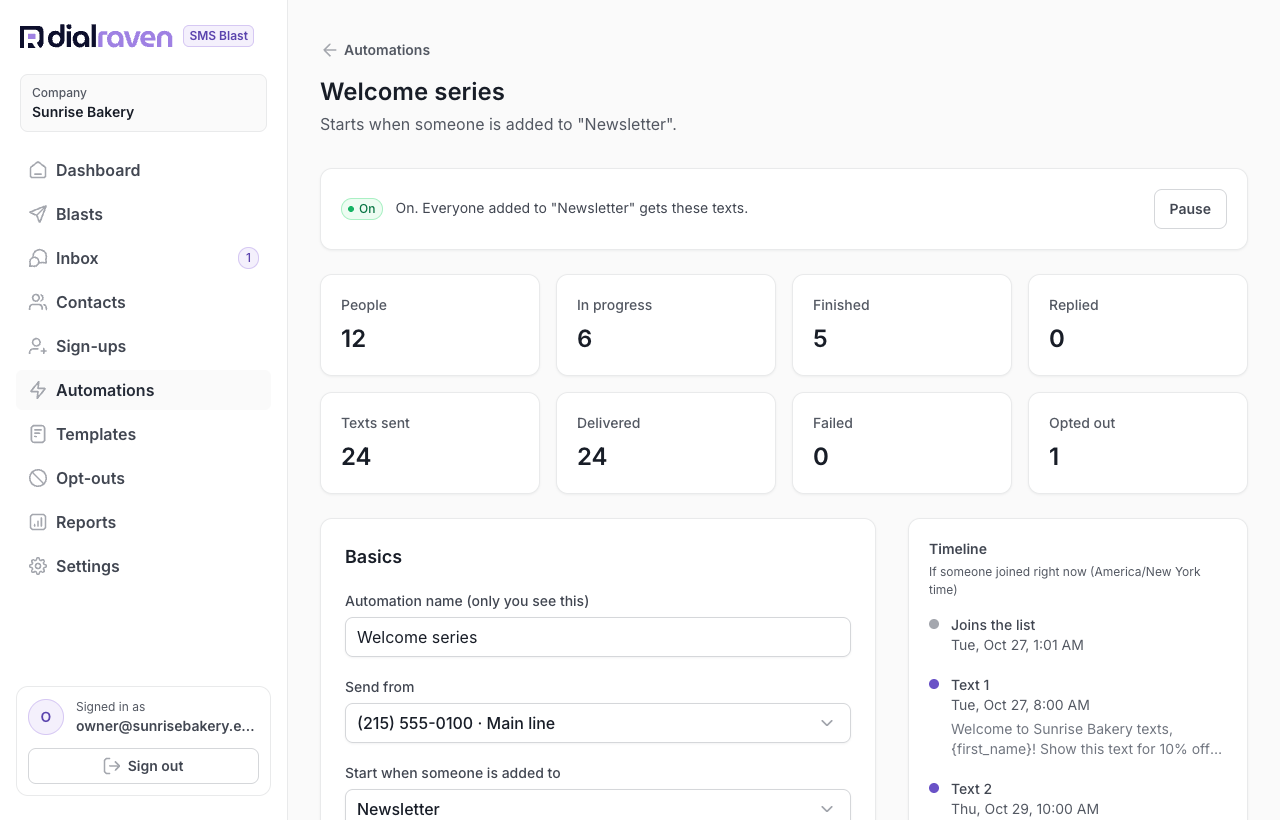Screen dimensions: 1280x820
Task: Click the Automation name input field
Action: pos(598,637)
